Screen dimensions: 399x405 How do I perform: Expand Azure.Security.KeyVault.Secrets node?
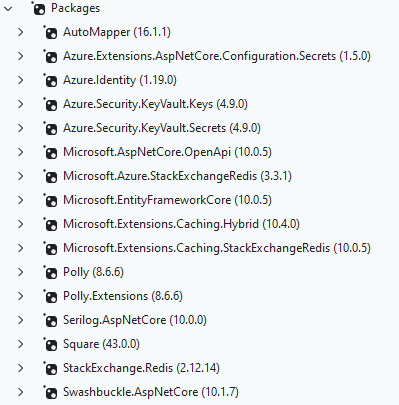tap(21, 128)
